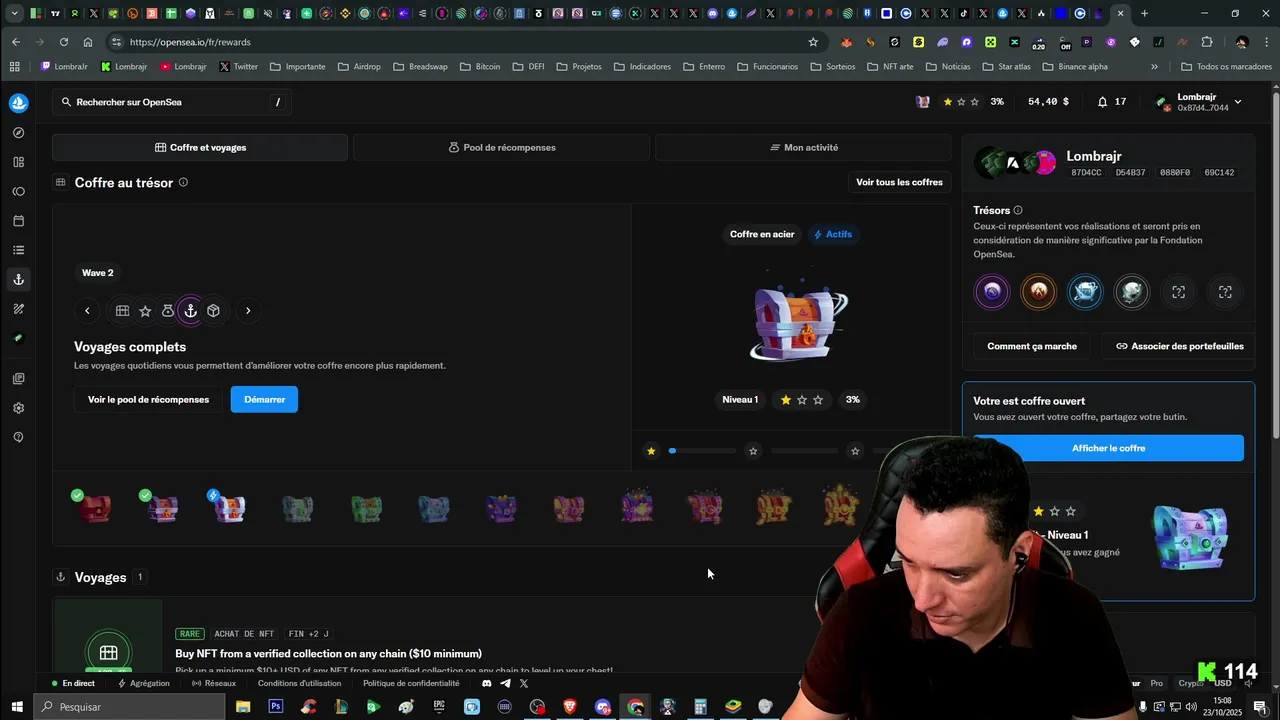The height and width of the screenshot is (720, 1280).
Task: Switch to Pool de récompenses tab
Action: coord(501,147)
